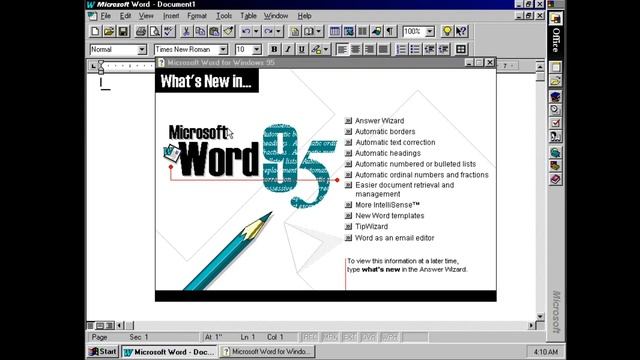Click the clock appointment icon on Office shortcut bar
This screenshot has width=640, height=360.
[556, 109]
